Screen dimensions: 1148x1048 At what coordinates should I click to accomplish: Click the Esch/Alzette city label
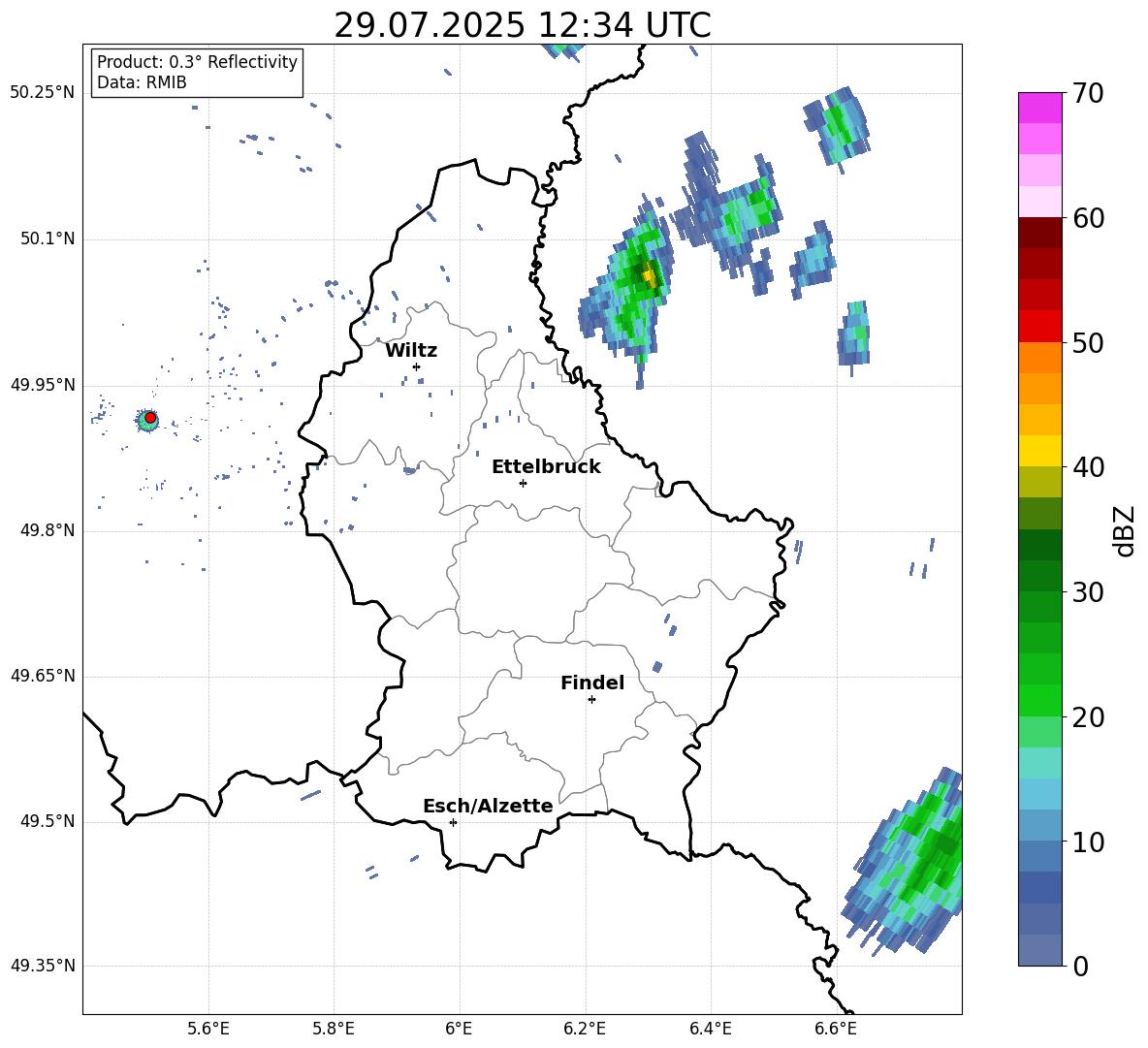tap(489, 806)
